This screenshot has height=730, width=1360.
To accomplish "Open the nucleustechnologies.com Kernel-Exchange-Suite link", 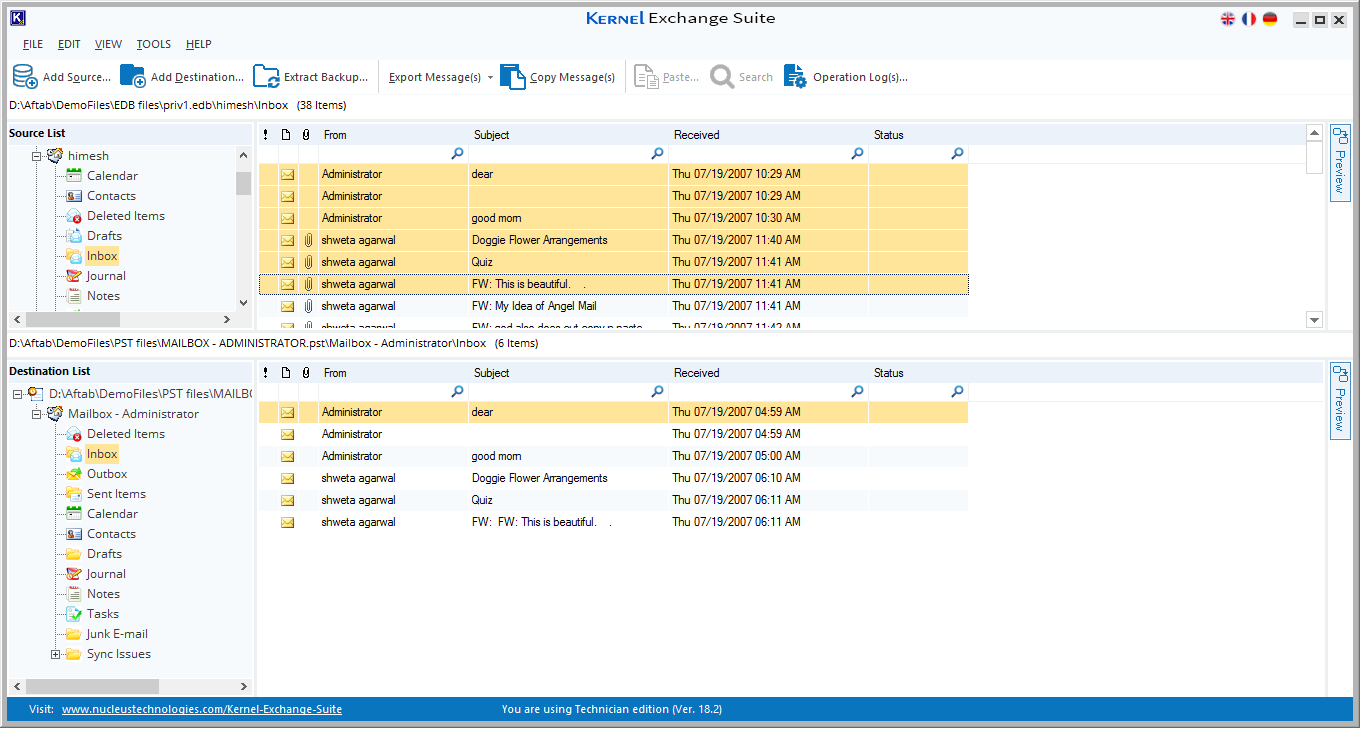I will tap(202, 709).
